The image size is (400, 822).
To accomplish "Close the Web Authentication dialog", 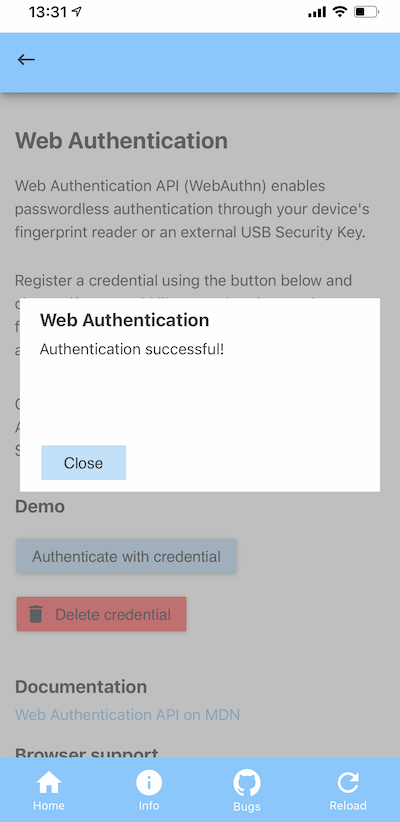I will [83, 462].
